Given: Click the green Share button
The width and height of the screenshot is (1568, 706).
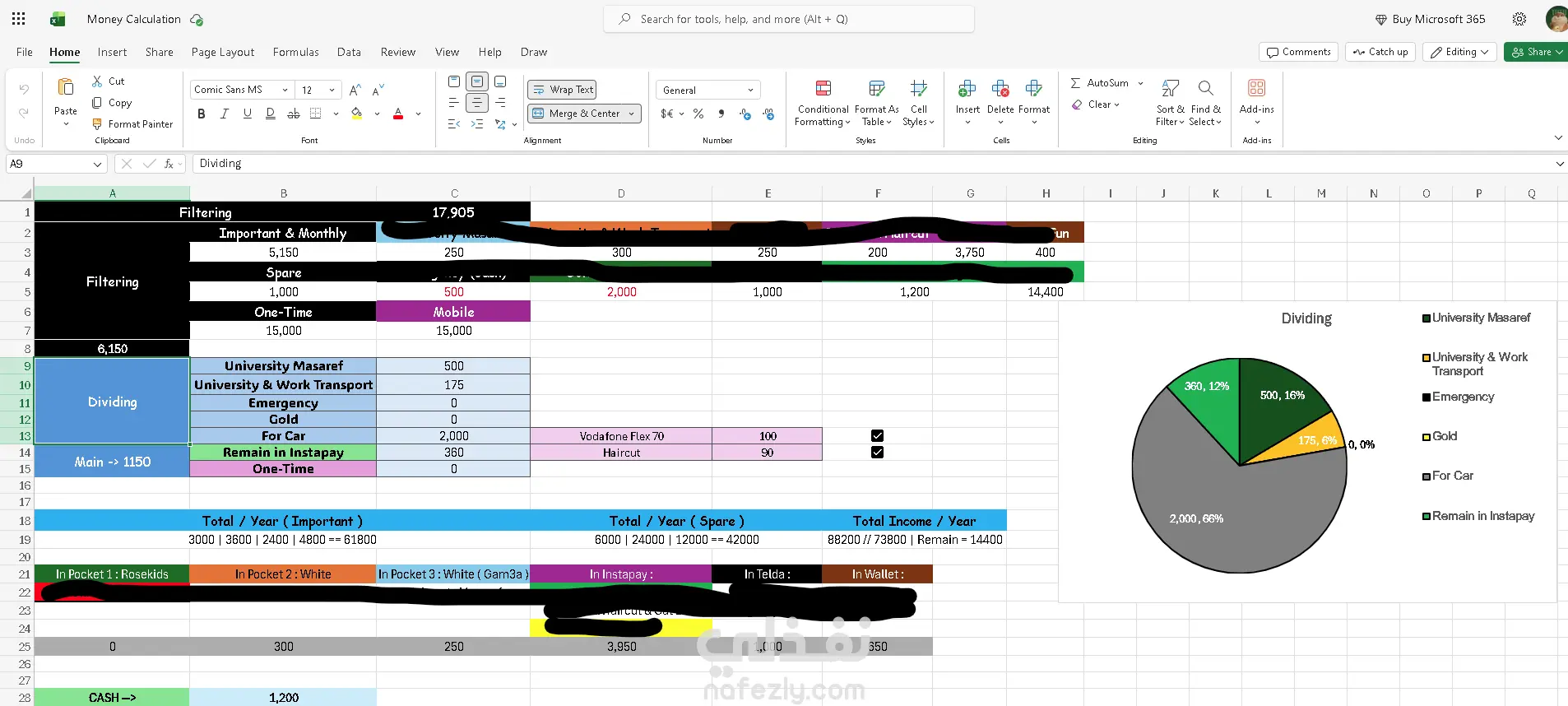Looking at the screenshot, I should (1535, 52).
